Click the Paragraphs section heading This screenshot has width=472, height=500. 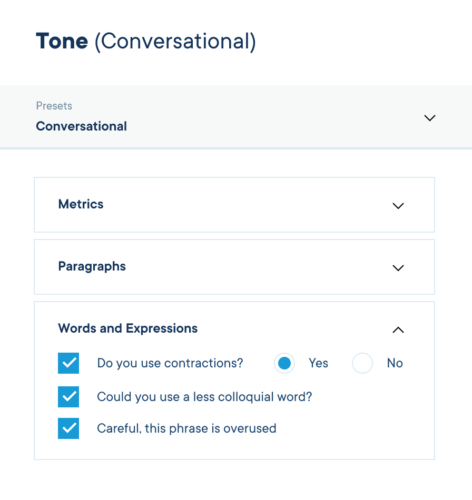coord(92,266)
